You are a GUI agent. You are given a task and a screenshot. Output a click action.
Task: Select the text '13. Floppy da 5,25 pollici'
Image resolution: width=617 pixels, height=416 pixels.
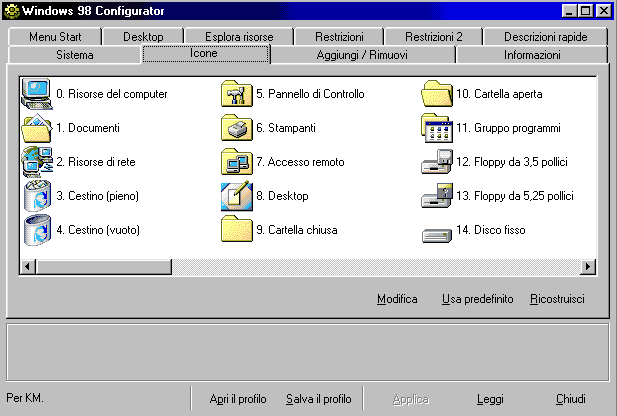click(515, 196)
